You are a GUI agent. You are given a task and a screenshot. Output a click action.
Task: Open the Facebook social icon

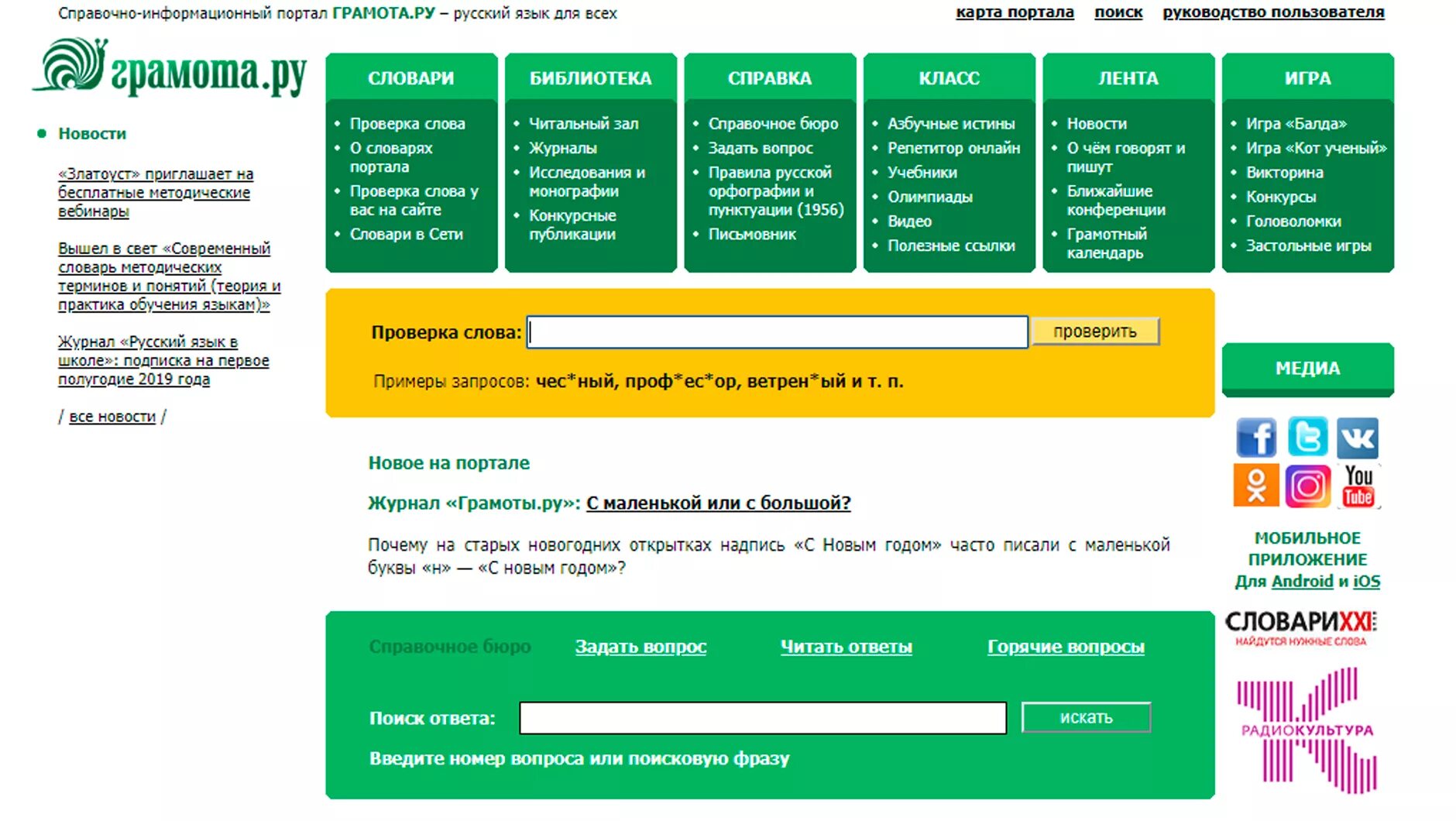click(x=1255, y=438)
